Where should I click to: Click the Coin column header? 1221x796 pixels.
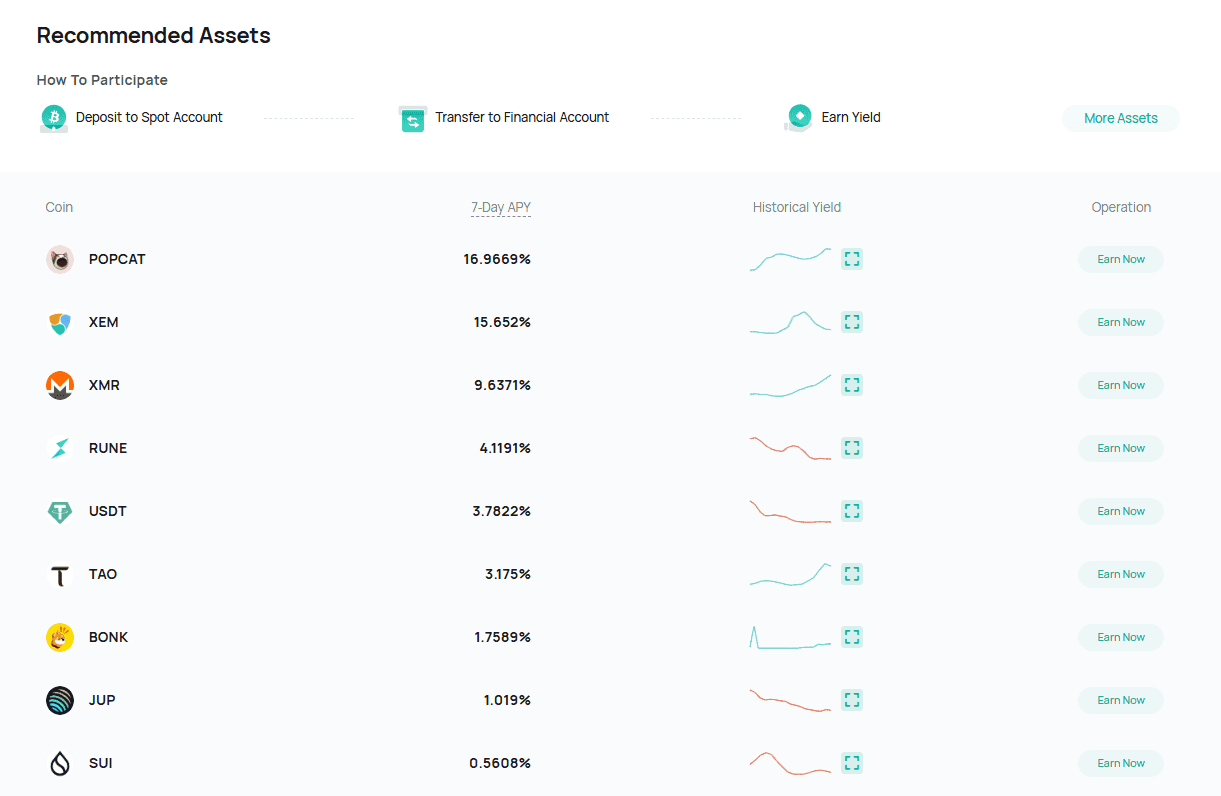(59, 208)
